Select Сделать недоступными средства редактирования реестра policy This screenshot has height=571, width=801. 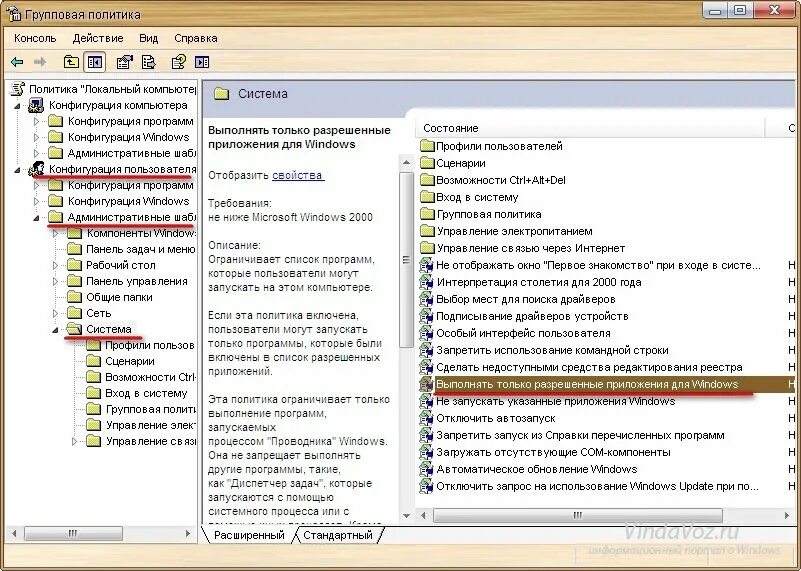pyautogui.click(x=589, y=367)
